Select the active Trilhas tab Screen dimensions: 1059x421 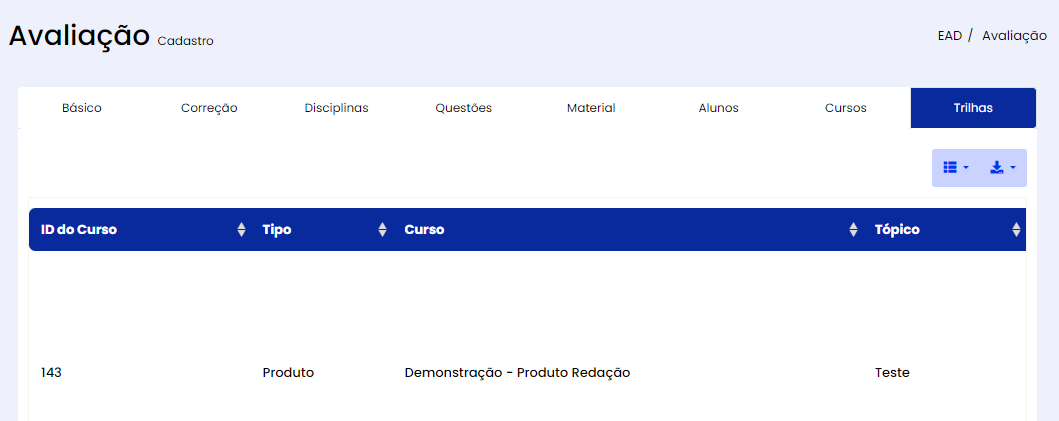[x=973, y=108]
